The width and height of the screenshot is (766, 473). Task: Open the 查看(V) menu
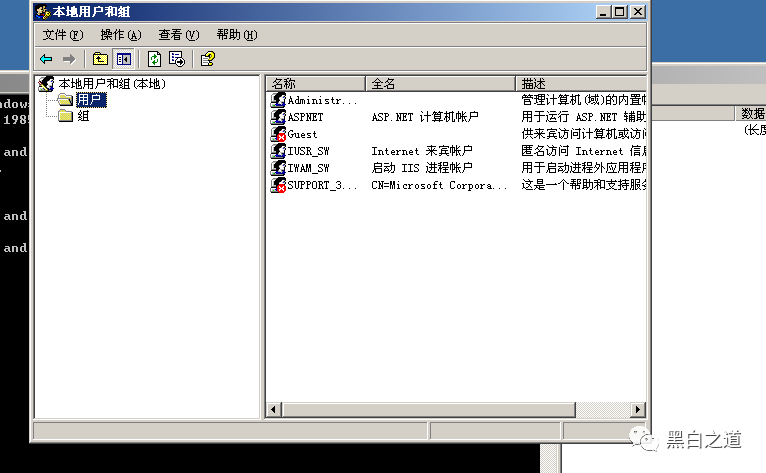(x=178, y=35)
